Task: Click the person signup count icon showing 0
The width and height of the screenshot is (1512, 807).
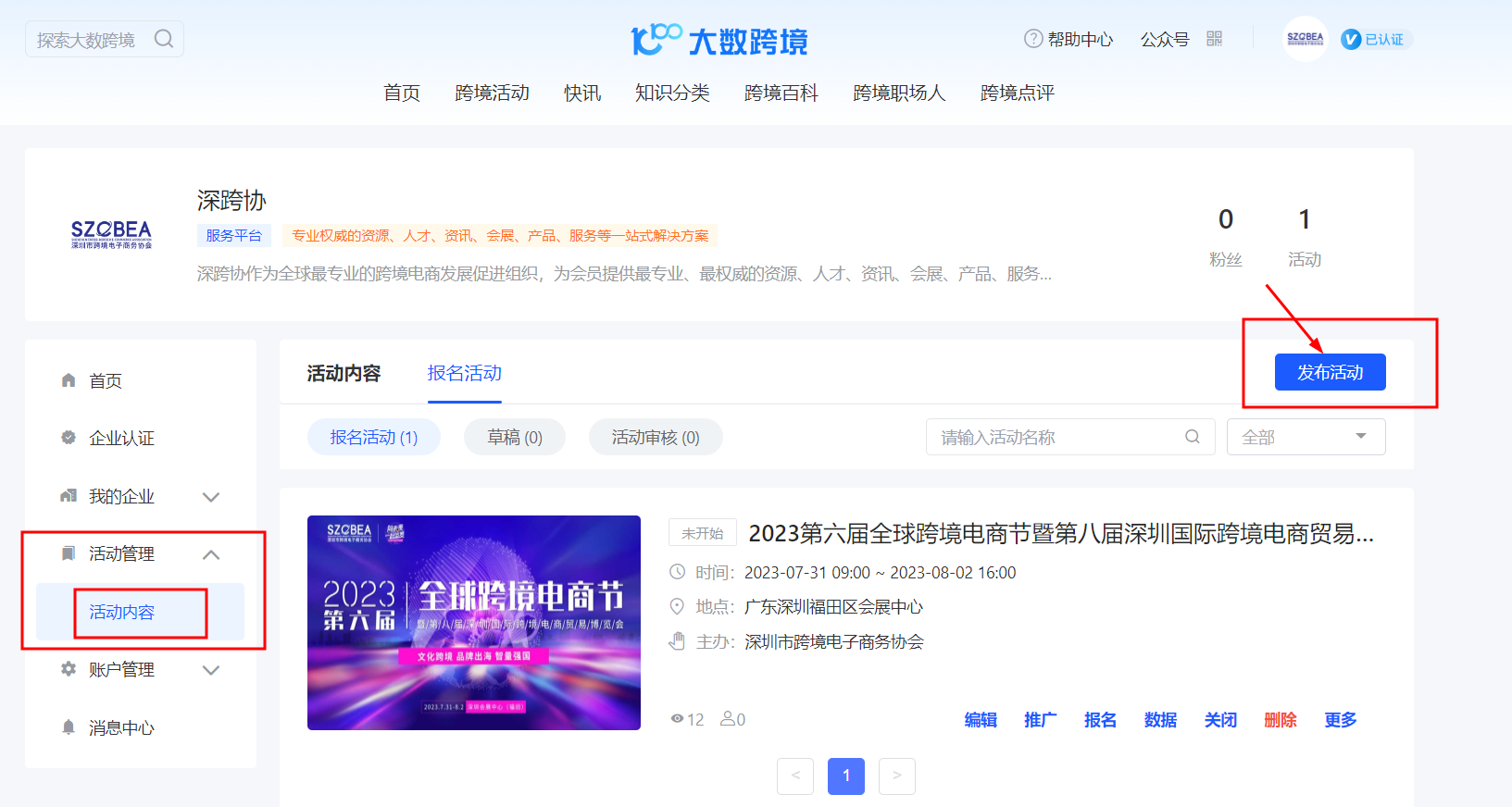Action: click(728, 718)
